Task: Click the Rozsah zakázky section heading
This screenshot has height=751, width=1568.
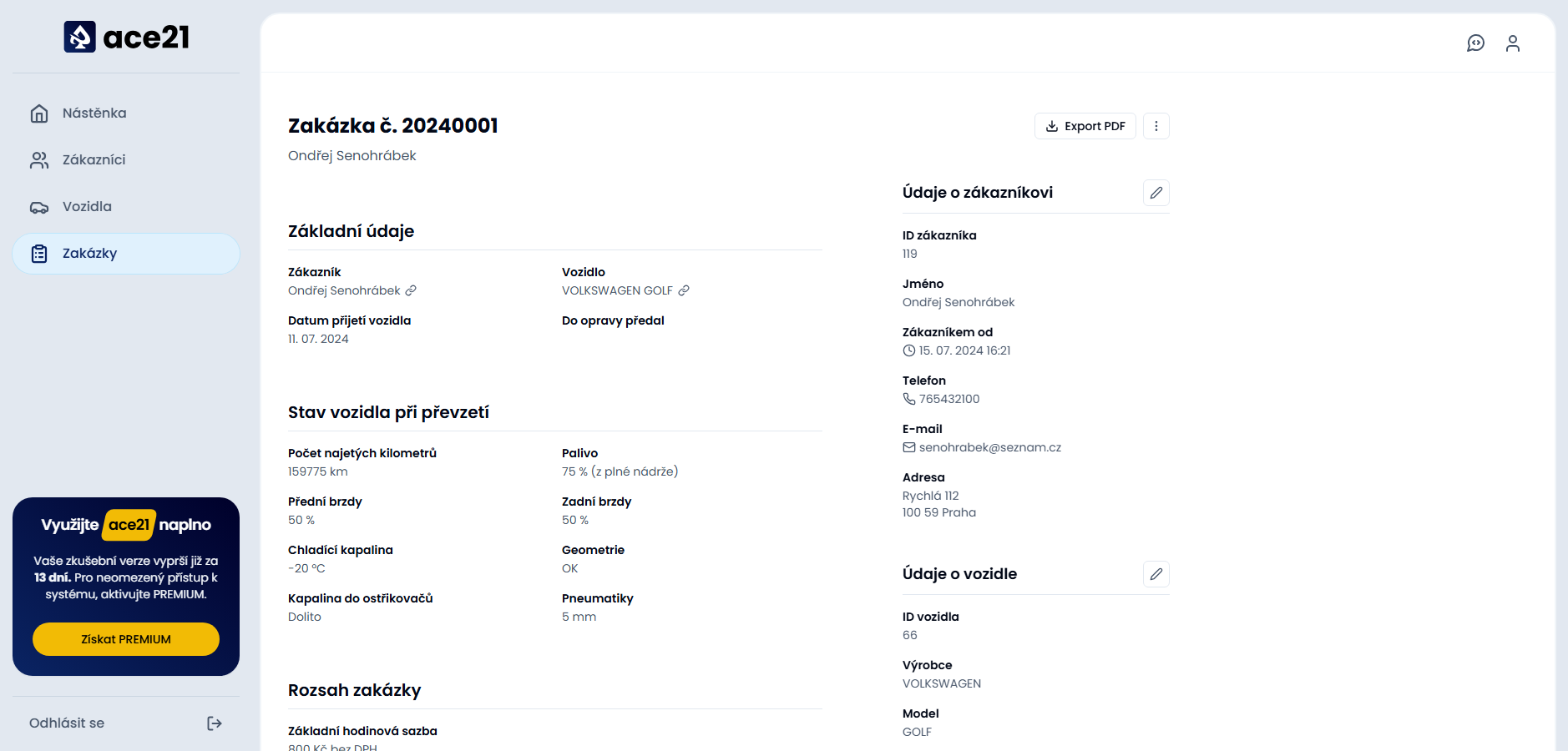Action: point(355,690)
